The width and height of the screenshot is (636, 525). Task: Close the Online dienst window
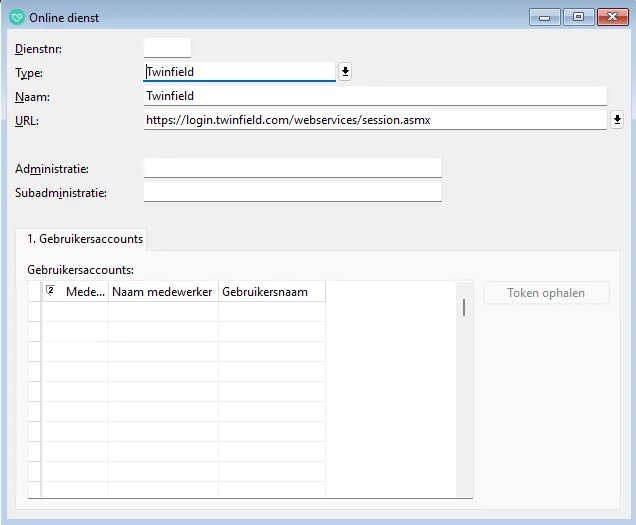pyautogui.click(x=612, y=17)
